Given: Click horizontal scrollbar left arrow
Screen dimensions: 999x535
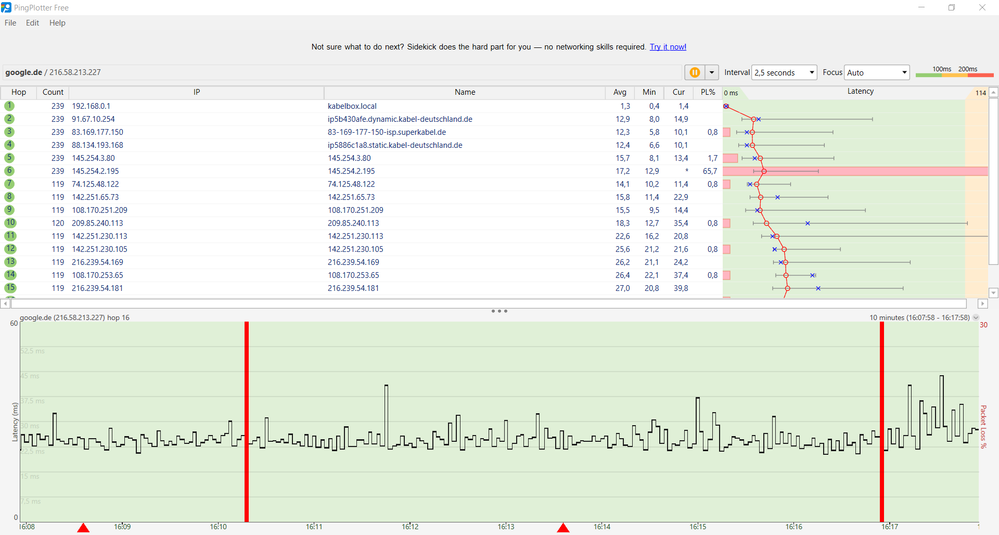Looking at the screenshot, I should tap(6, 304).
